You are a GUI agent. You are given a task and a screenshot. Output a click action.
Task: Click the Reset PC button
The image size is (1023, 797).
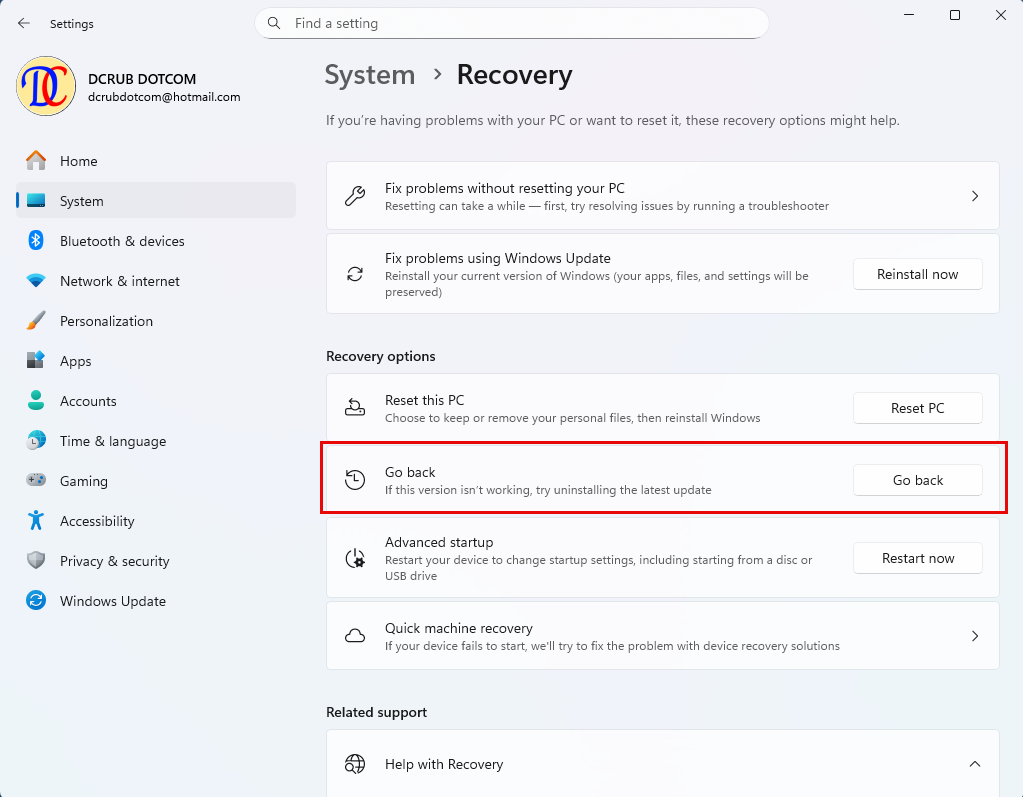(x=917, y=408)
